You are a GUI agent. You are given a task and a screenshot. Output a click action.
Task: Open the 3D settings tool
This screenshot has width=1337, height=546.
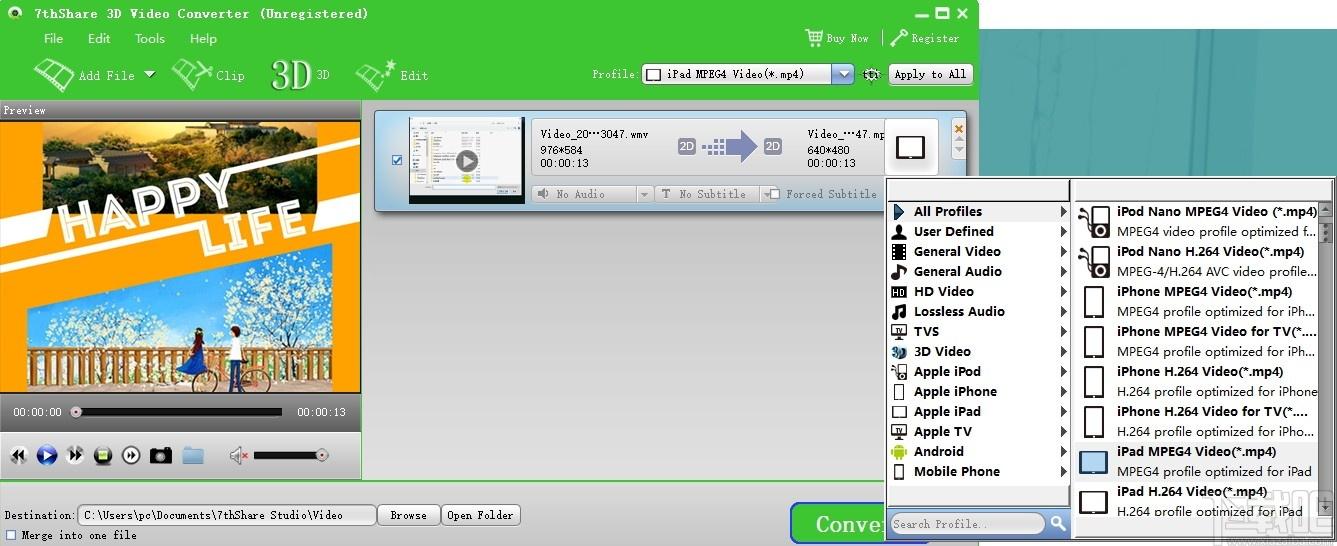[x=300, y=74]
